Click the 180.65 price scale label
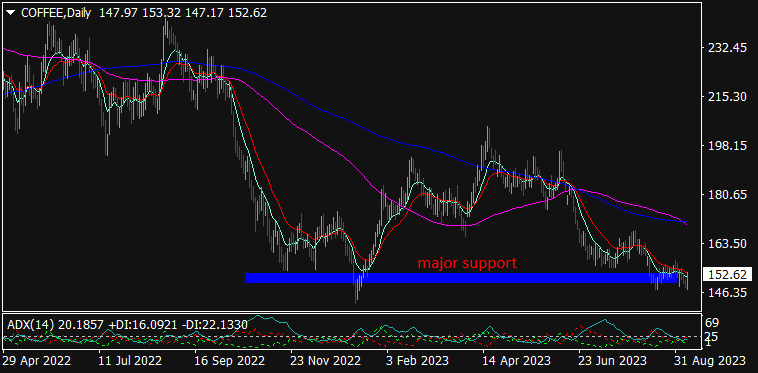 (729, 195)
